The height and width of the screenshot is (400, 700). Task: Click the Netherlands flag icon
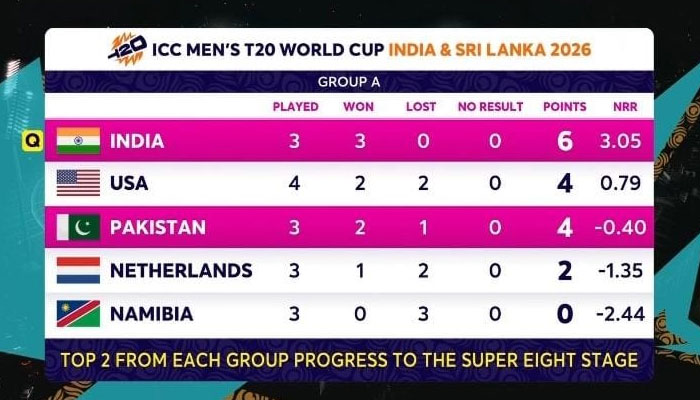click(78, 270)
